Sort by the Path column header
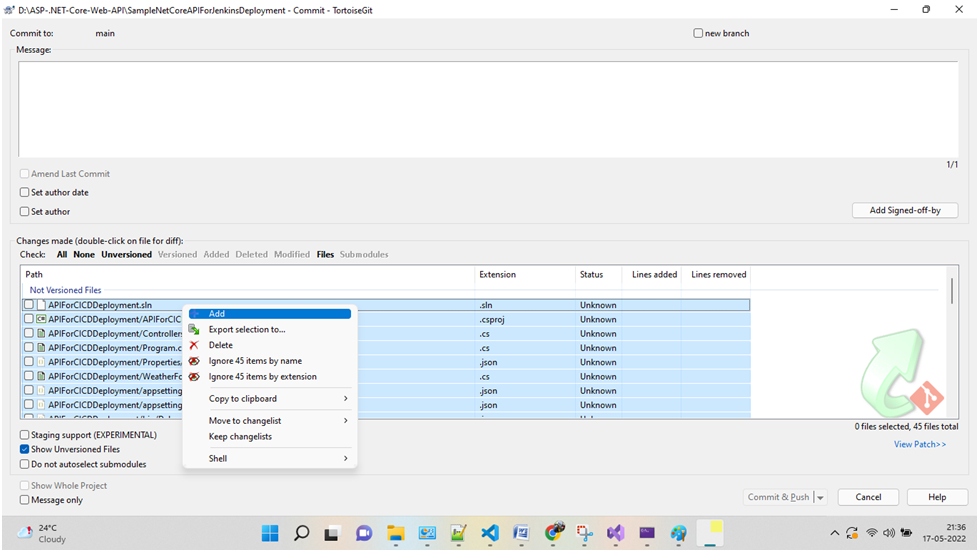This screenshot has width=979, height=552. click(248, 274)
